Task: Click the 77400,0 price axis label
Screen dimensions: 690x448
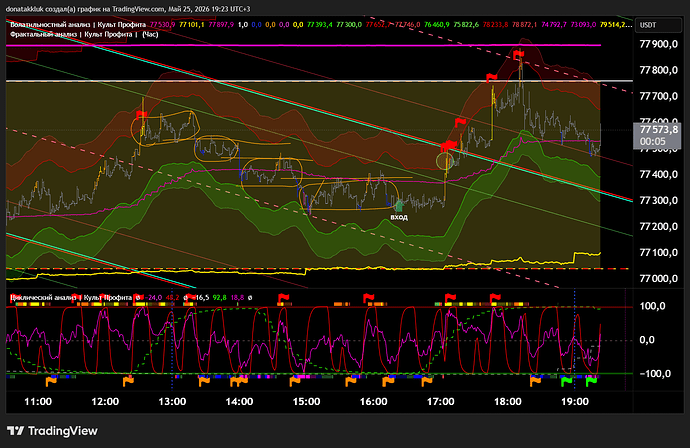Action: (659, 174)
